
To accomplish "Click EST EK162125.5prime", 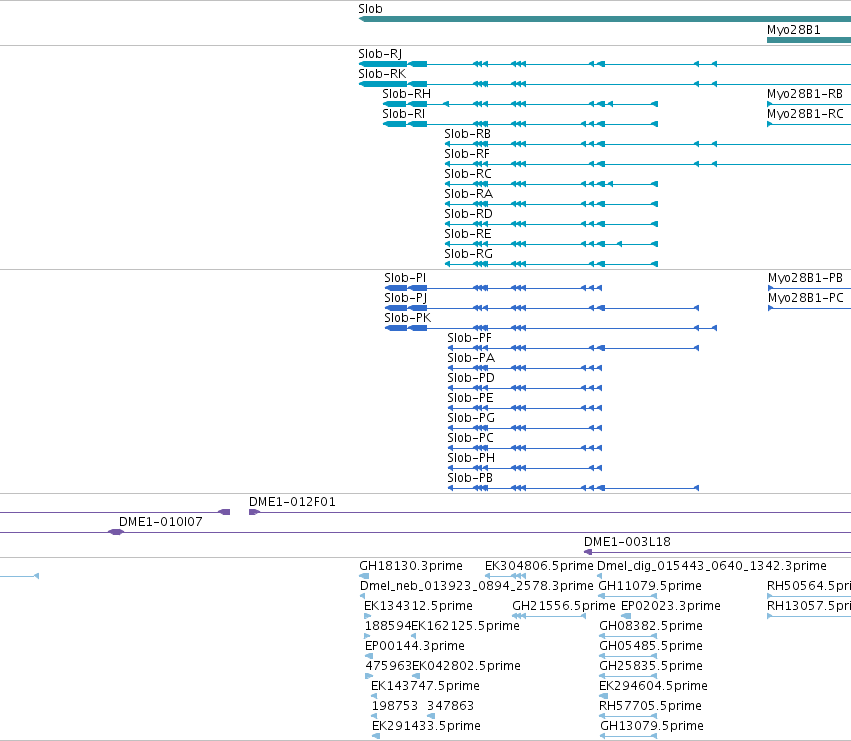I will tap(466, 626).
